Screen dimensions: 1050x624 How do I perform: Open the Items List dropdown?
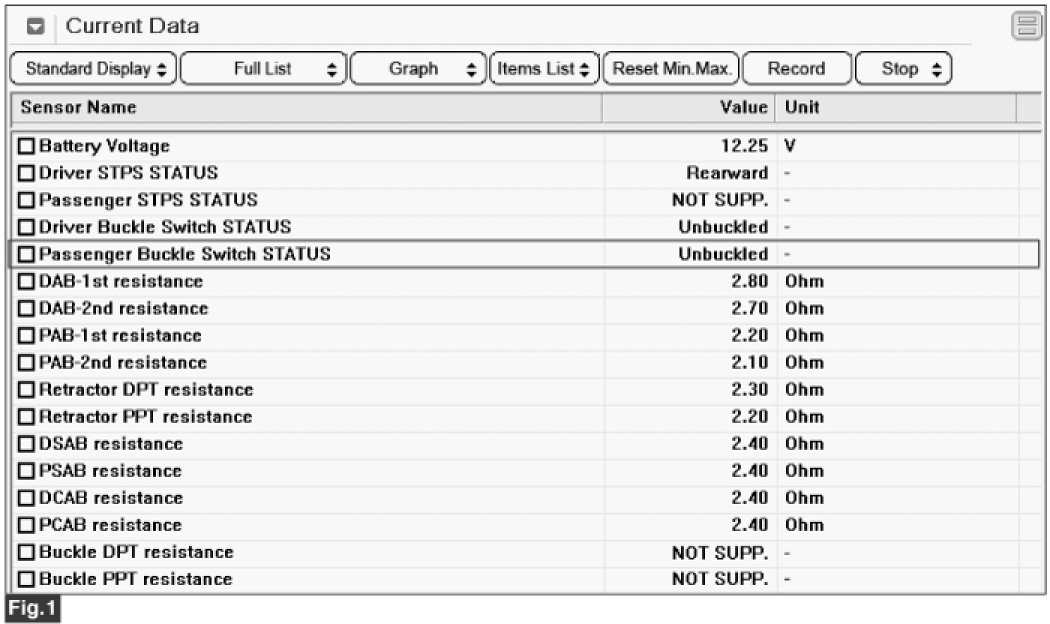544,69
